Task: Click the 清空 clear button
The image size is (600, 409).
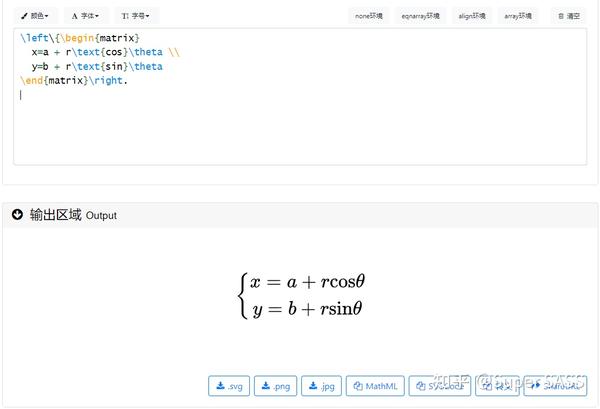Action: [x=567, y=16]
